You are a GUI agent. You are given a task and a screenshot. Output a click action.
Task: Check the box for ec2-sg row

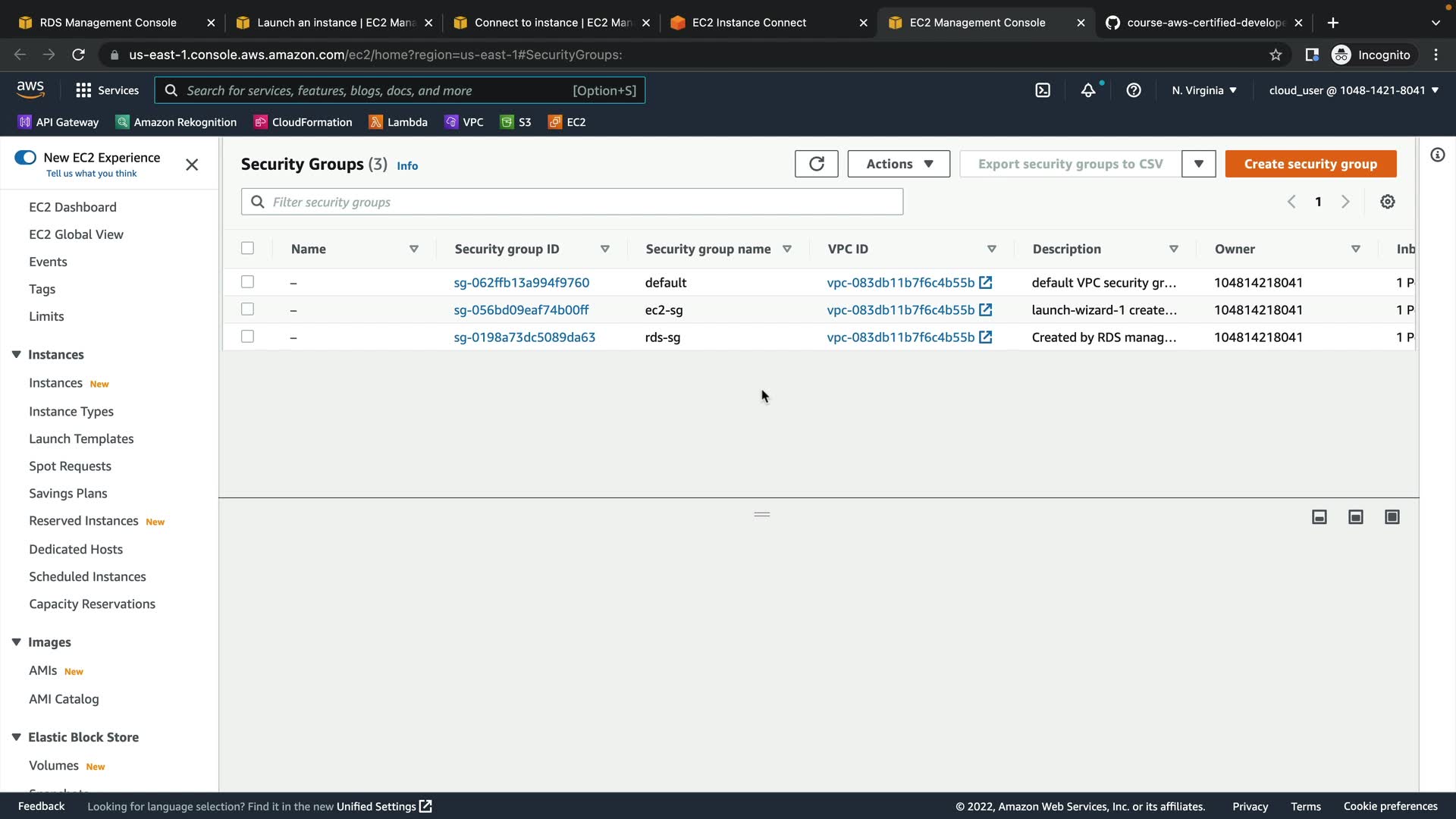coord(247,309)
